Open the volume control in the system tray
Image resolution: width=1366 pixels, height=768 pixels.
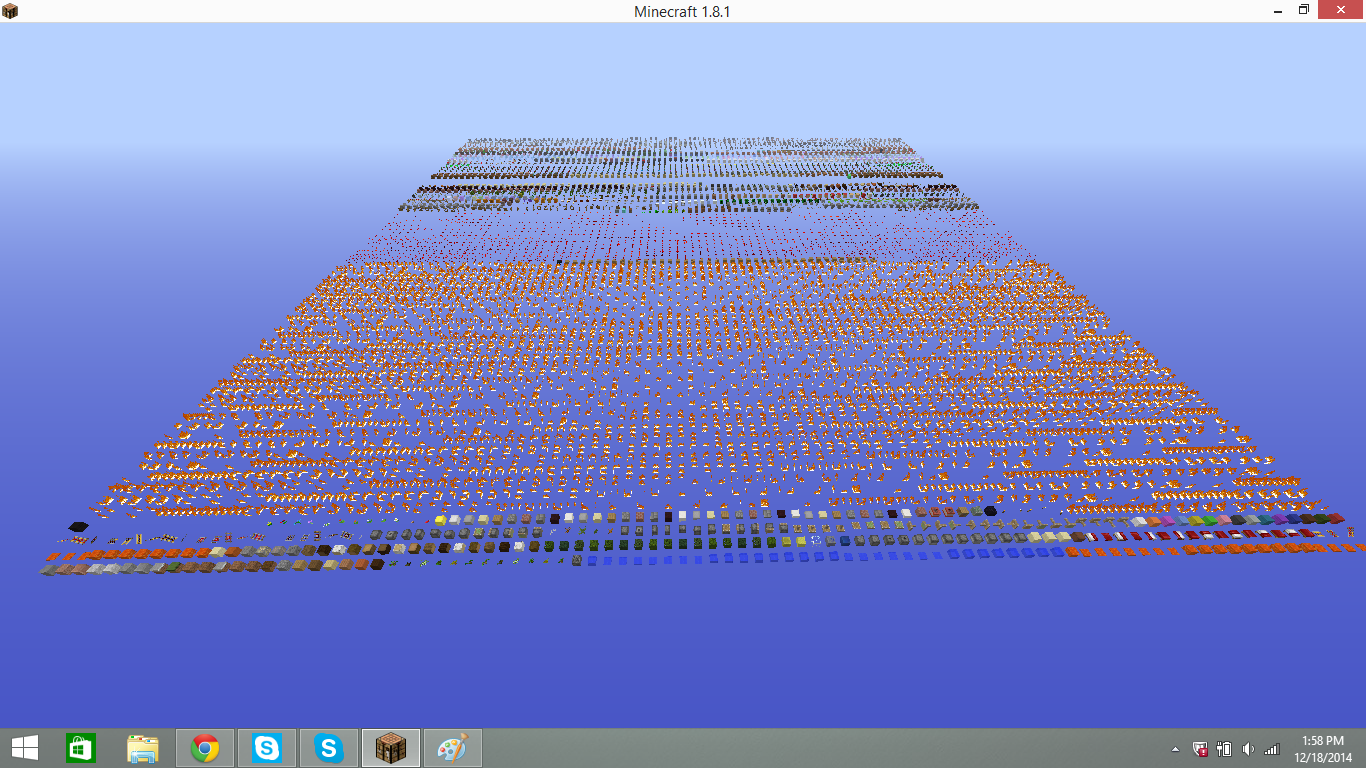(x=1247, y=748)
